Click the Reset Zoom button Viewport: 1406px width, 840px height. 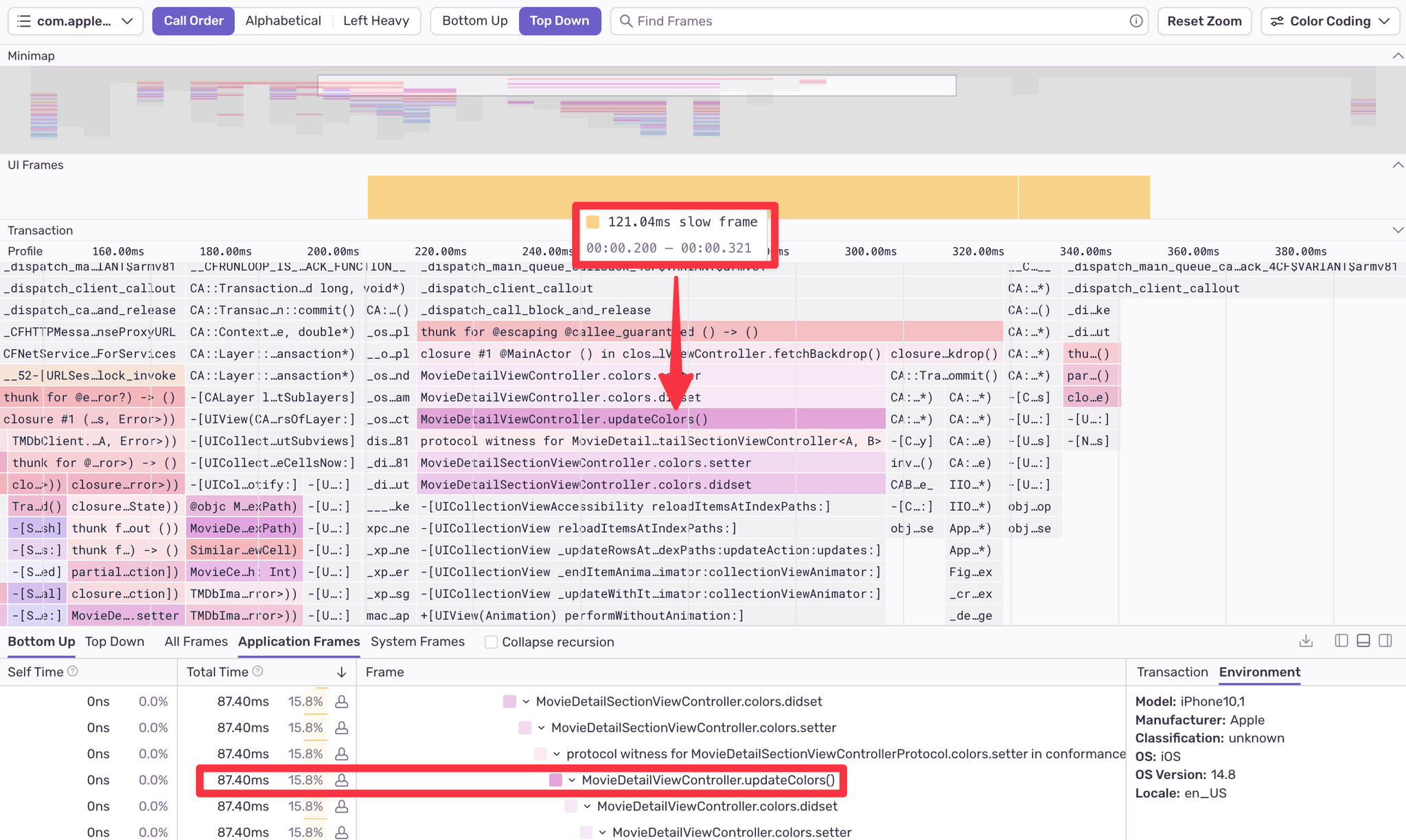1204,21
